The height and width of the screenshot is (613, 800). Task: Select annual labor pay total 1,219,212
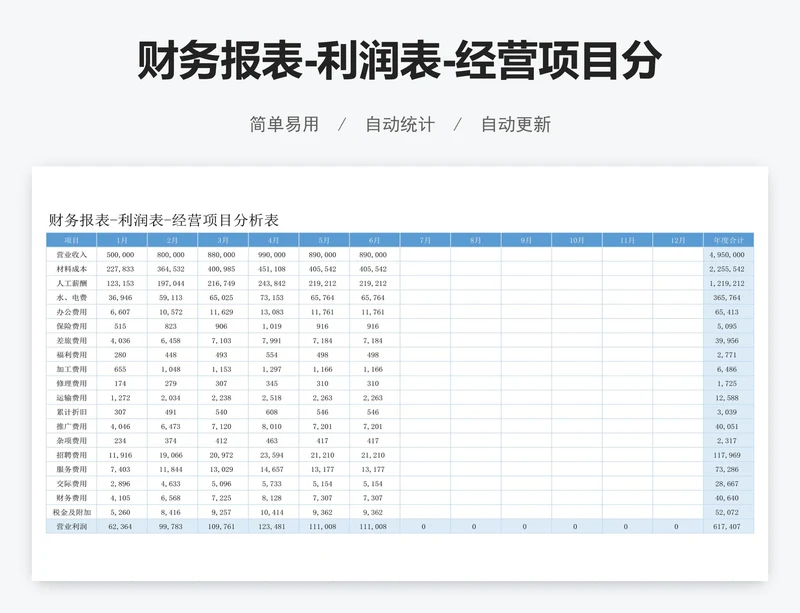(x=727, y=283)
